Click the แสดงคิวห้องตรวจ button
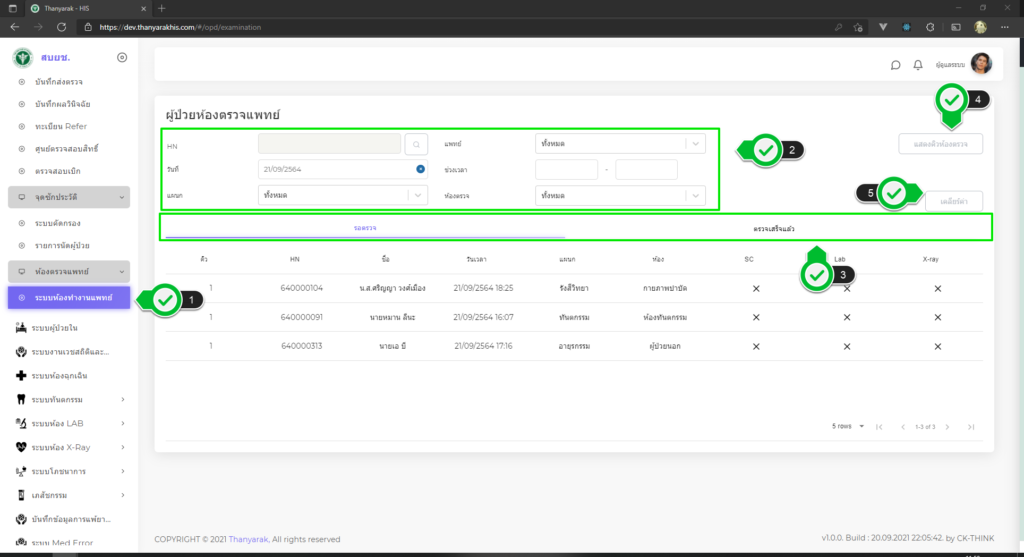Image resolution: width=1024 pixels, height=557 pixels. pos(940,144)
